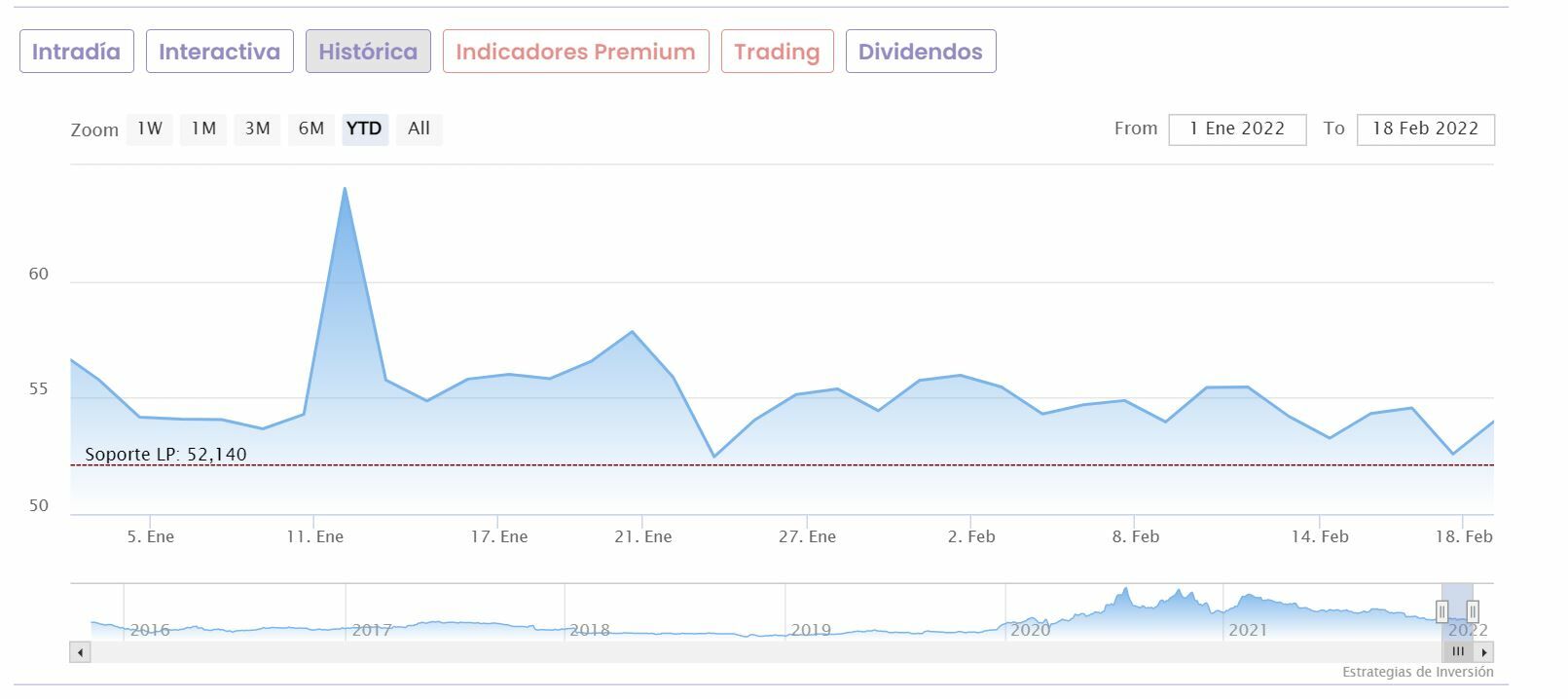Screen dimensions: 1568x699
Task: Switch to the Interactiva tab
Action: 219,52
